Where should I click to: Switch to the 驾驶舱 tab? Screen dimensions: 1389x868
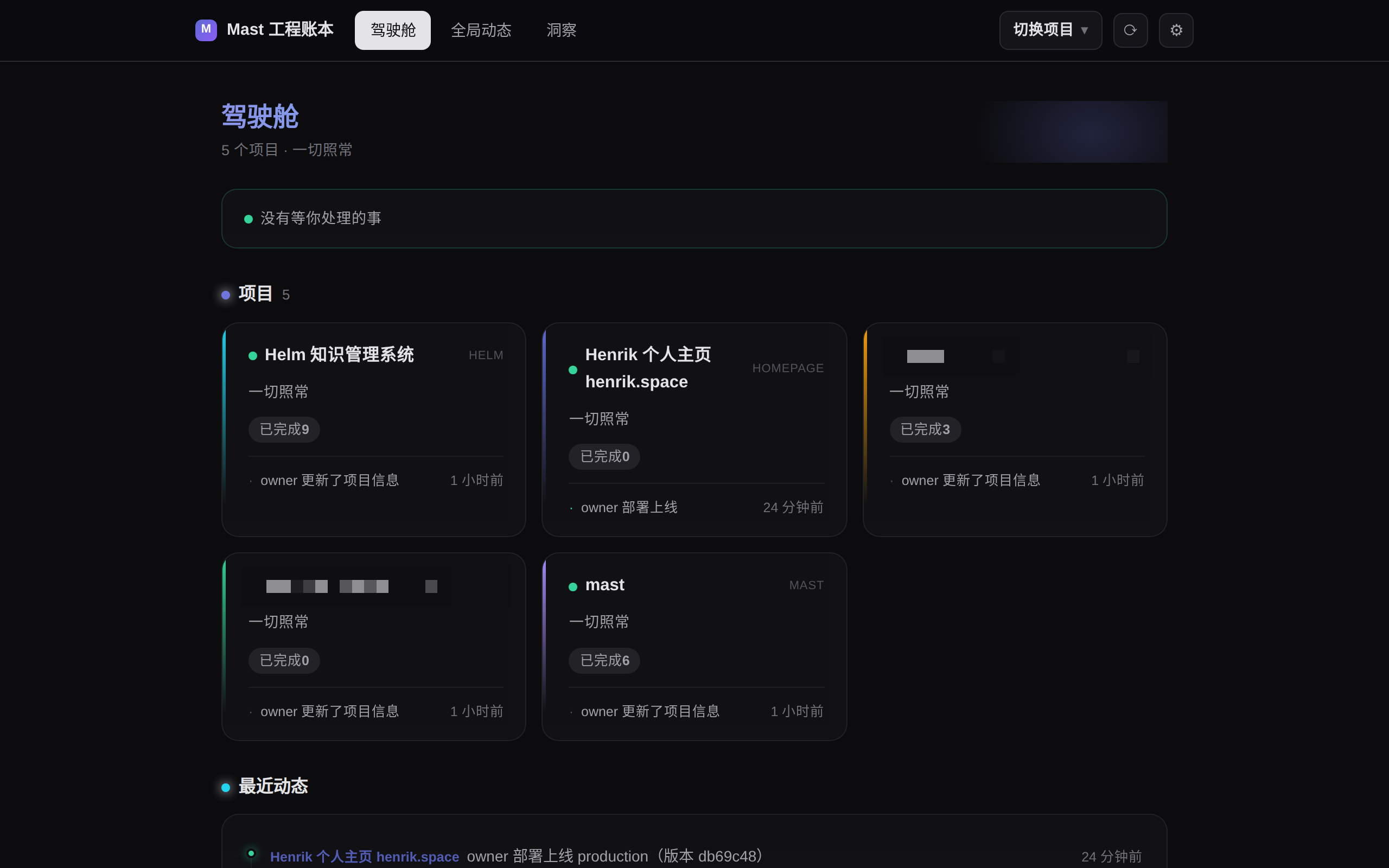[393, 30]
